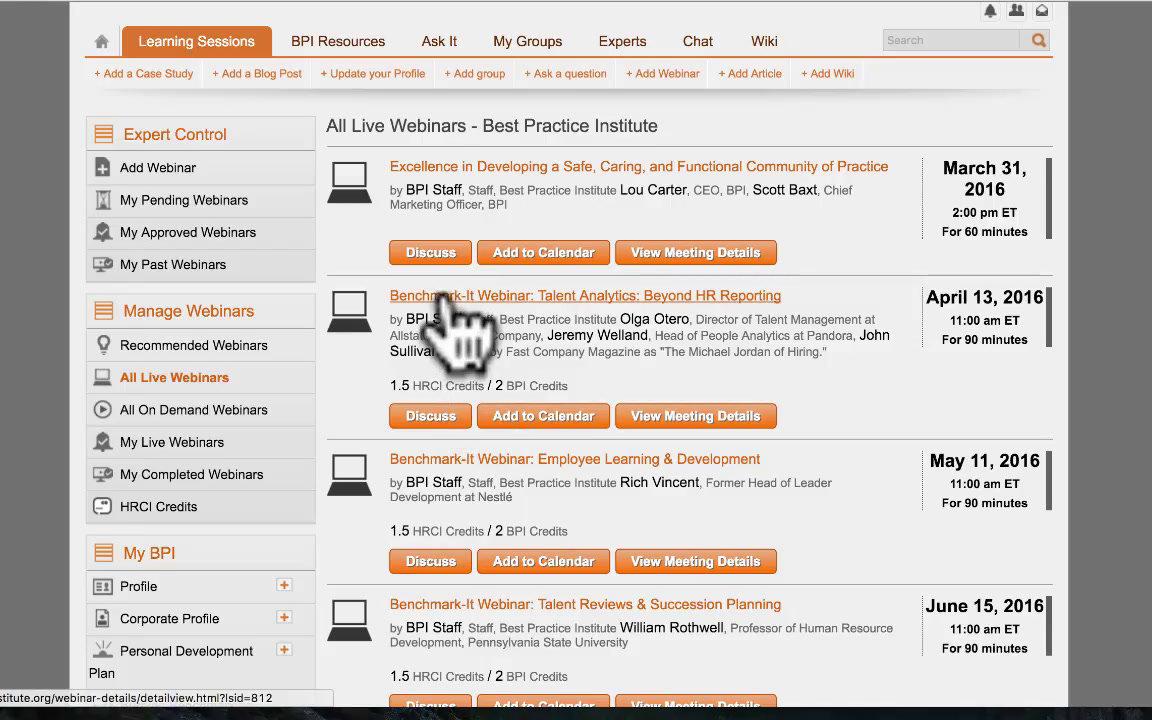Click the Add a Case Study link
The image size is (1152, 720).
[x=143, y=73]
